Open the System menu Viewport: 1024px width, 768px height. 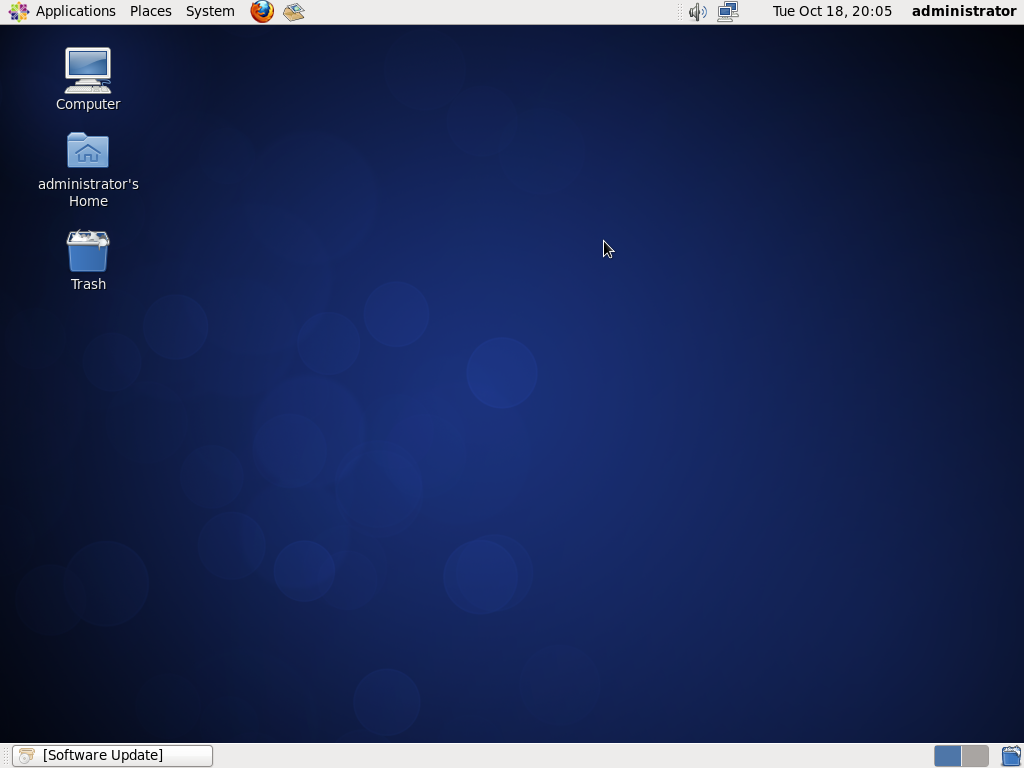tap(210, 11)
